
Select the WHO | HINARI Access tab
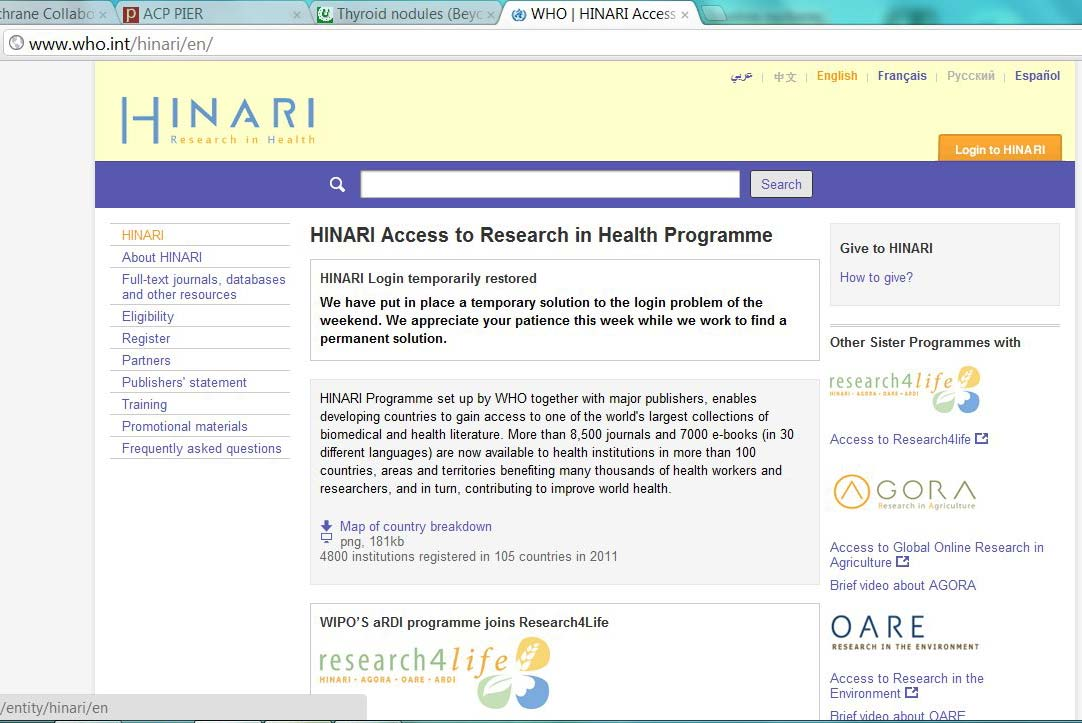tap(602, 14)
